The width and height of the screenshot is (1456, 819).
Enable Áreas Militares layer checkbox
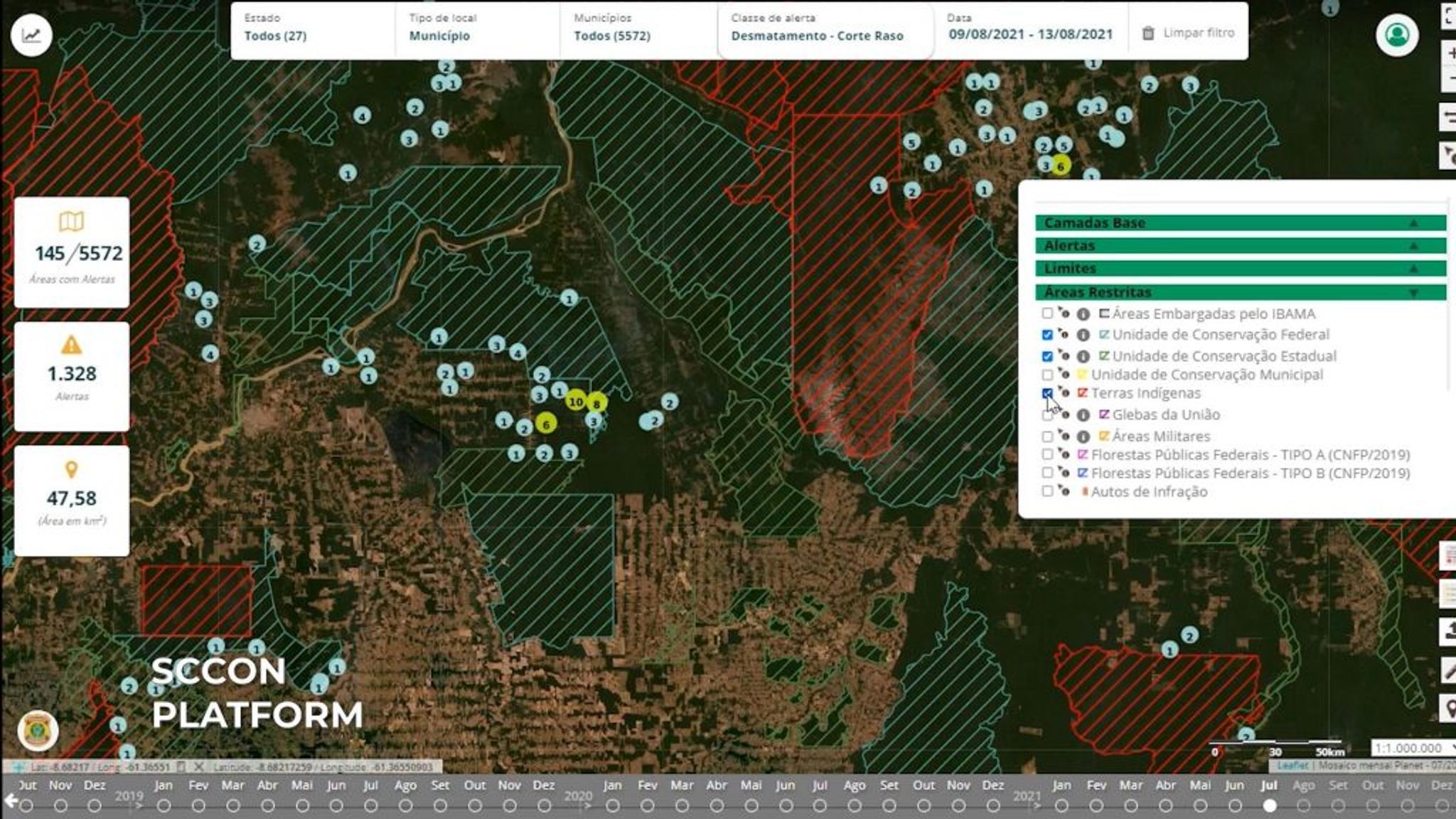point(1047,437)
